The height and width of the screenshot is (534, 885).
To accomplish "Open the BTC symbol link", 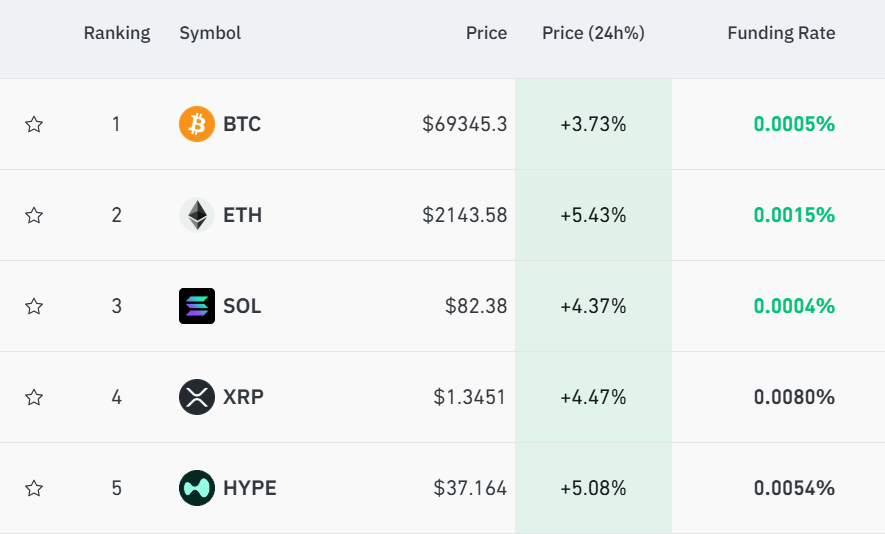I will [x=242, y=125].
